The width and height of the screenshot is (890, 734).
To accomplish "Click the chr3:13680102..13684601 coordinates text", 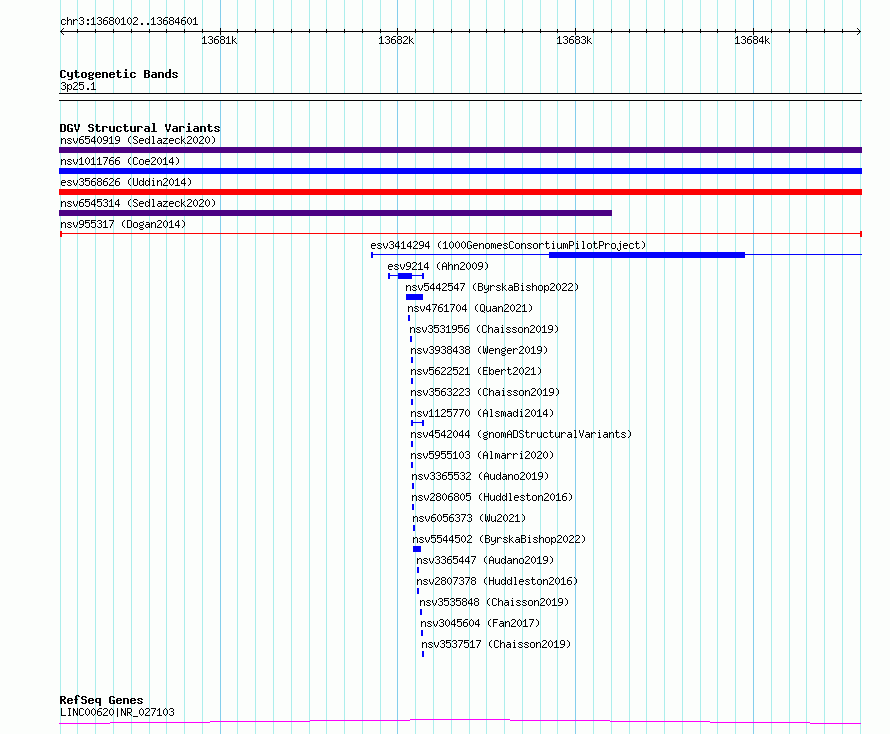I will coord(129,22).
